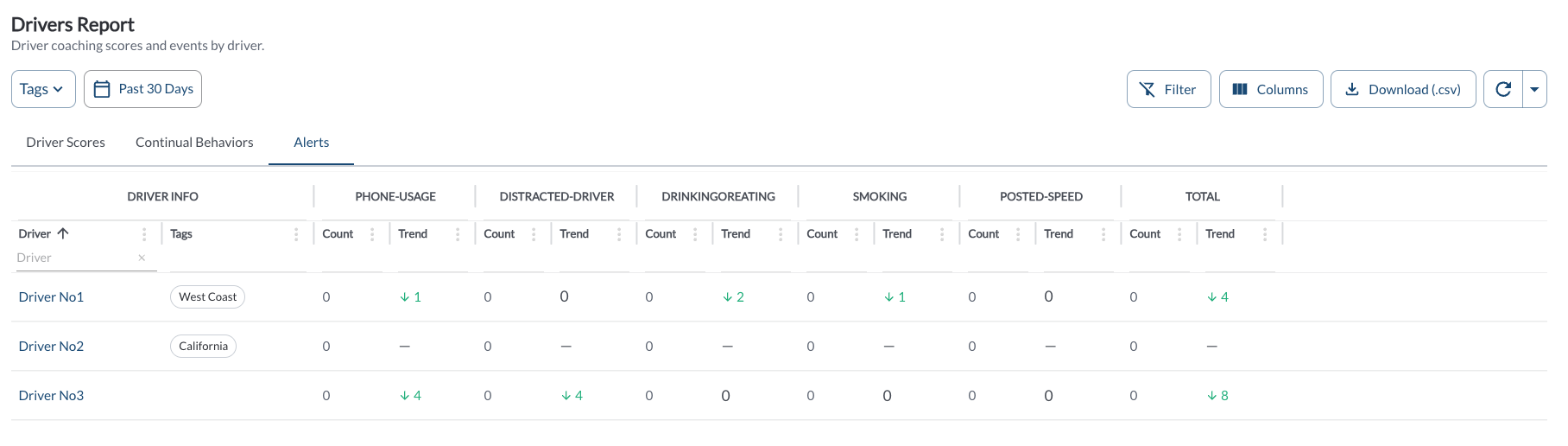Open Driver No3 details
Image resolution: width=1568 pixels, height=446 pixels.
click(51, 396)
